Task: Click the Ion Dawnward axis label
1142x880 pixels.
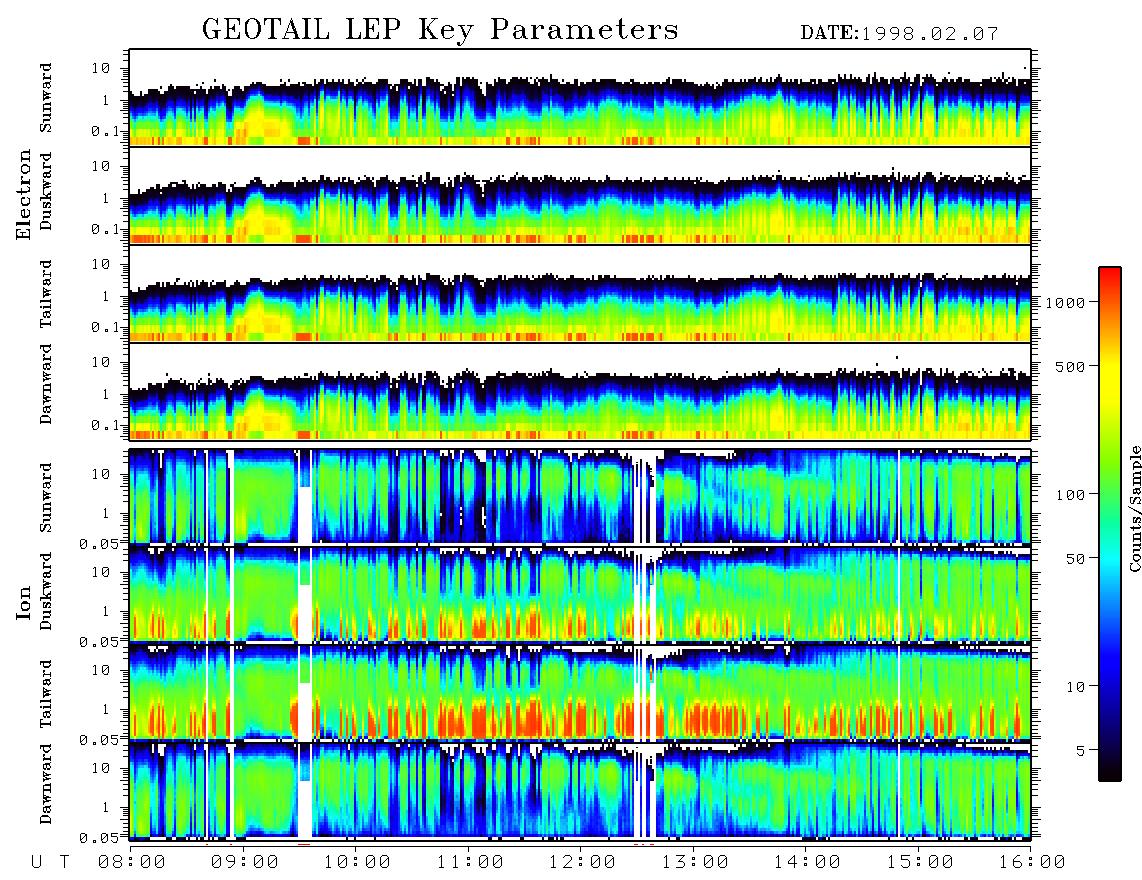Action: [x=46, y=784]
